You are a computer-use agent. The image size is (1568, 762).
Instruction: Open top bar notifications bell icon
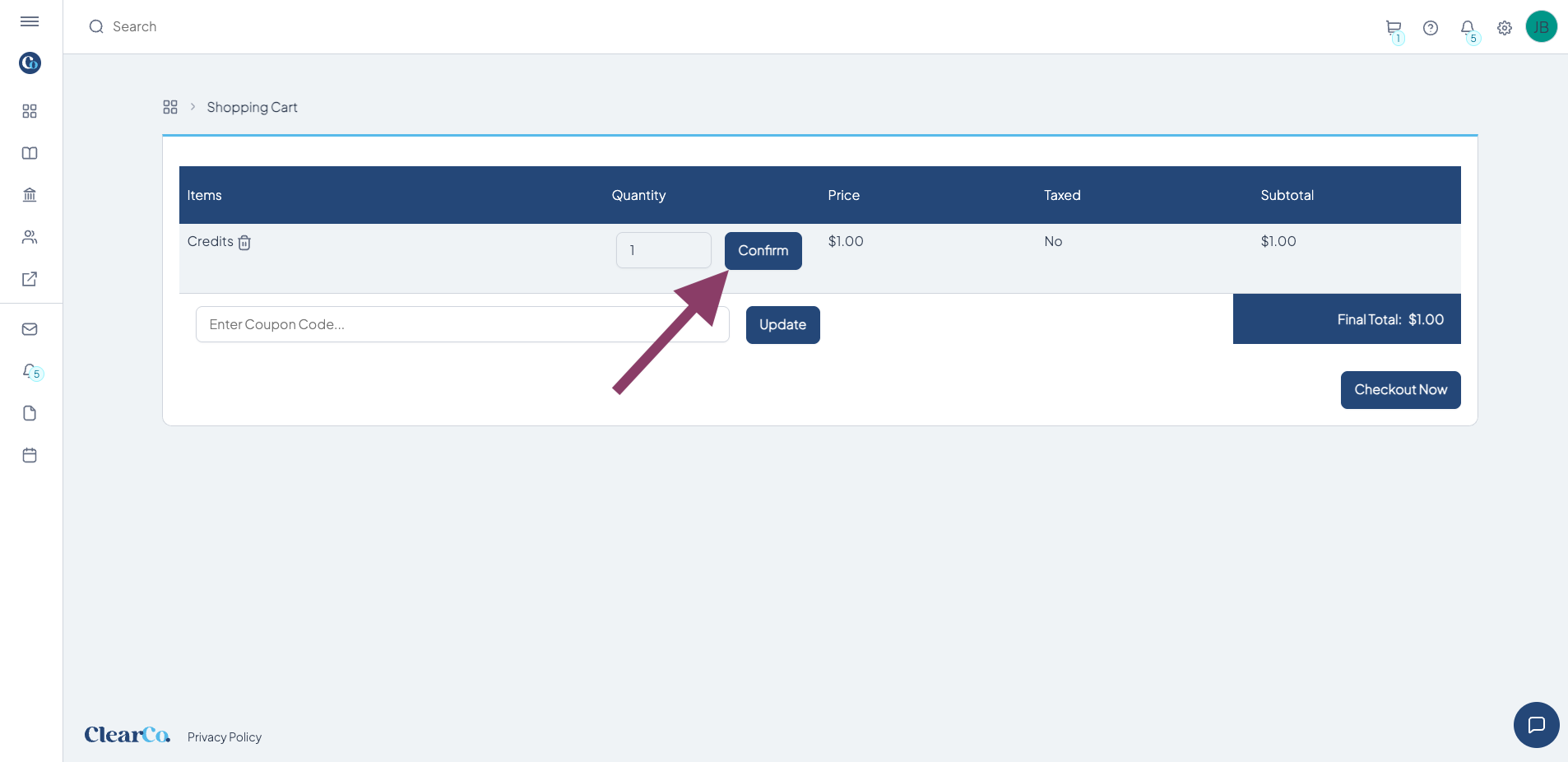(1468, 29)
